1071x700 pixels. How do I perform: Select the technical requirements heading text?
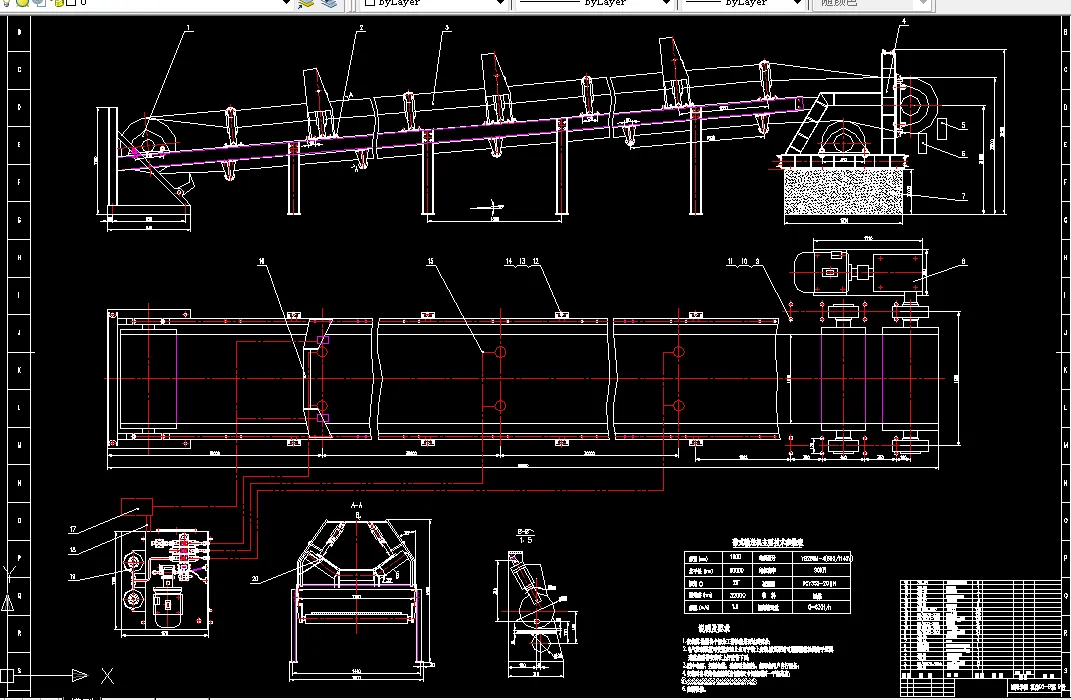714,628
